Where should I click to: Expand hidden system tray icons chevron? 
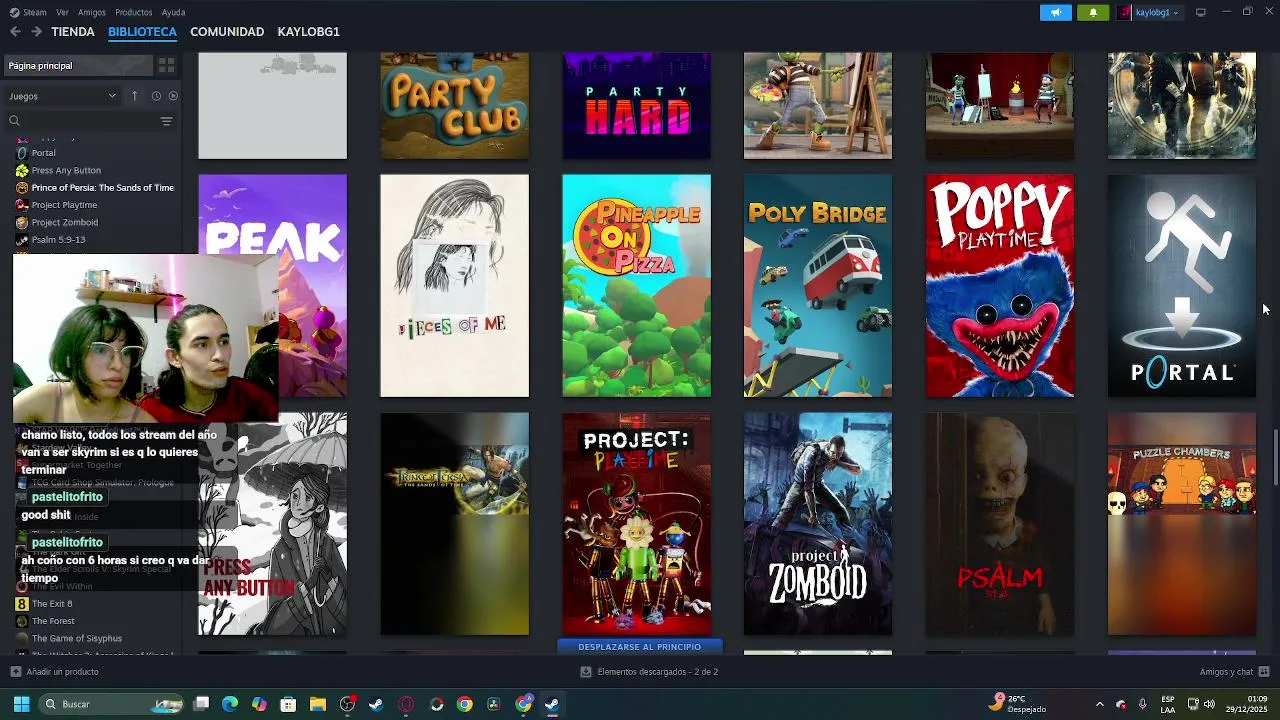1099,704
